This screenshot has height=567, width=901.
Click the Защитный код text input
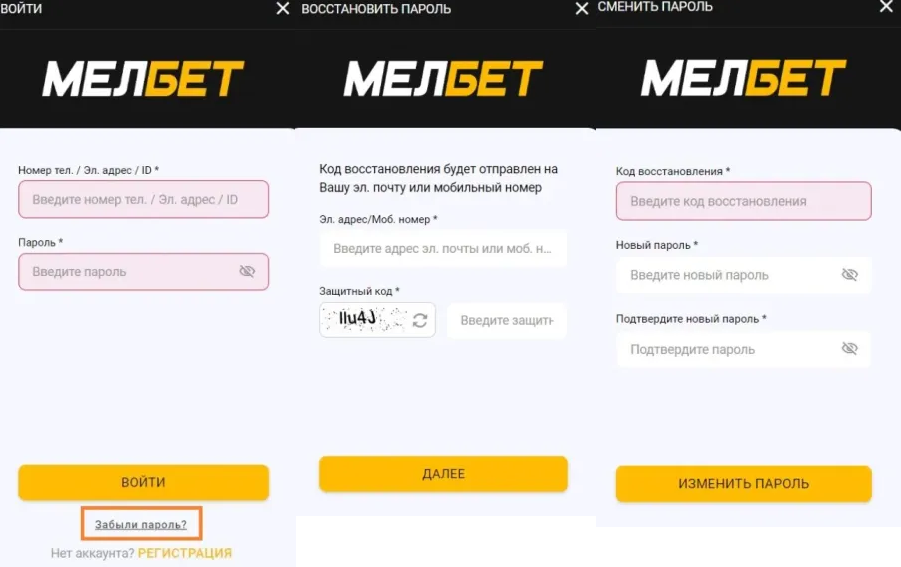(507, 320)
